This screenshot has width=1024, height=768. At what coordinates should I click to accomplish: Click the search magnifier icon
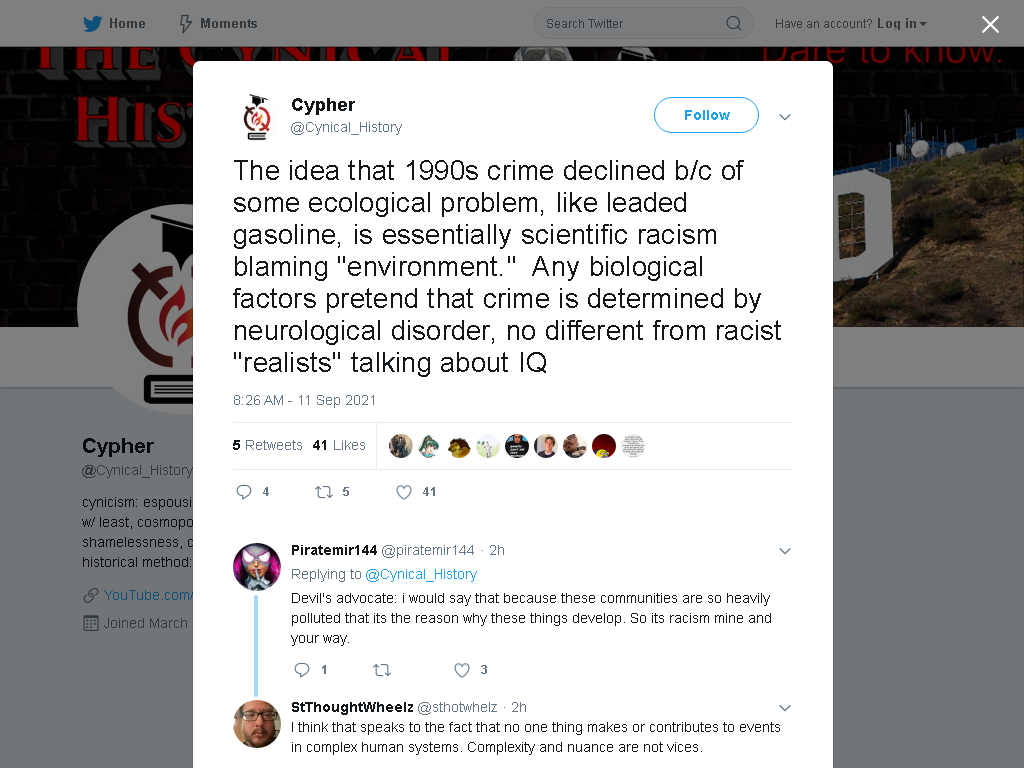(x=733, y=24)
